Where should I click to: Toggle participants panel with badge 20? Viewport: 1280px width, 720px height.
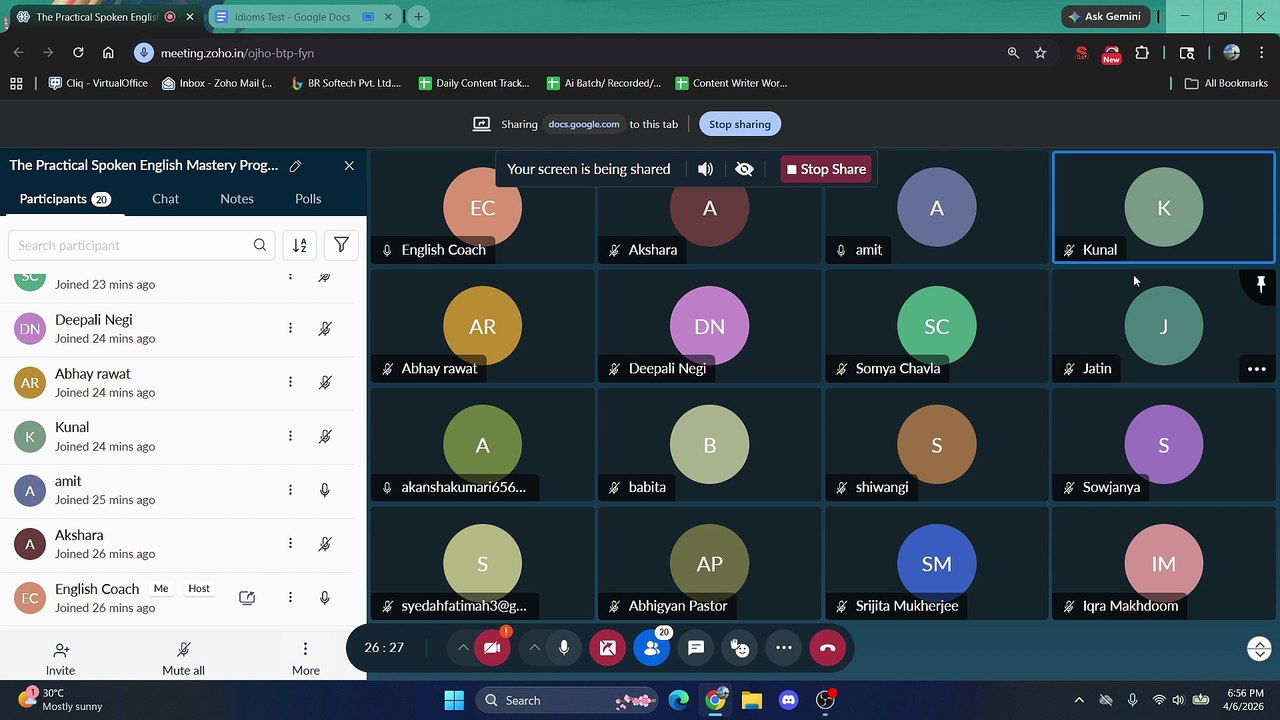(x=652, y=648)
